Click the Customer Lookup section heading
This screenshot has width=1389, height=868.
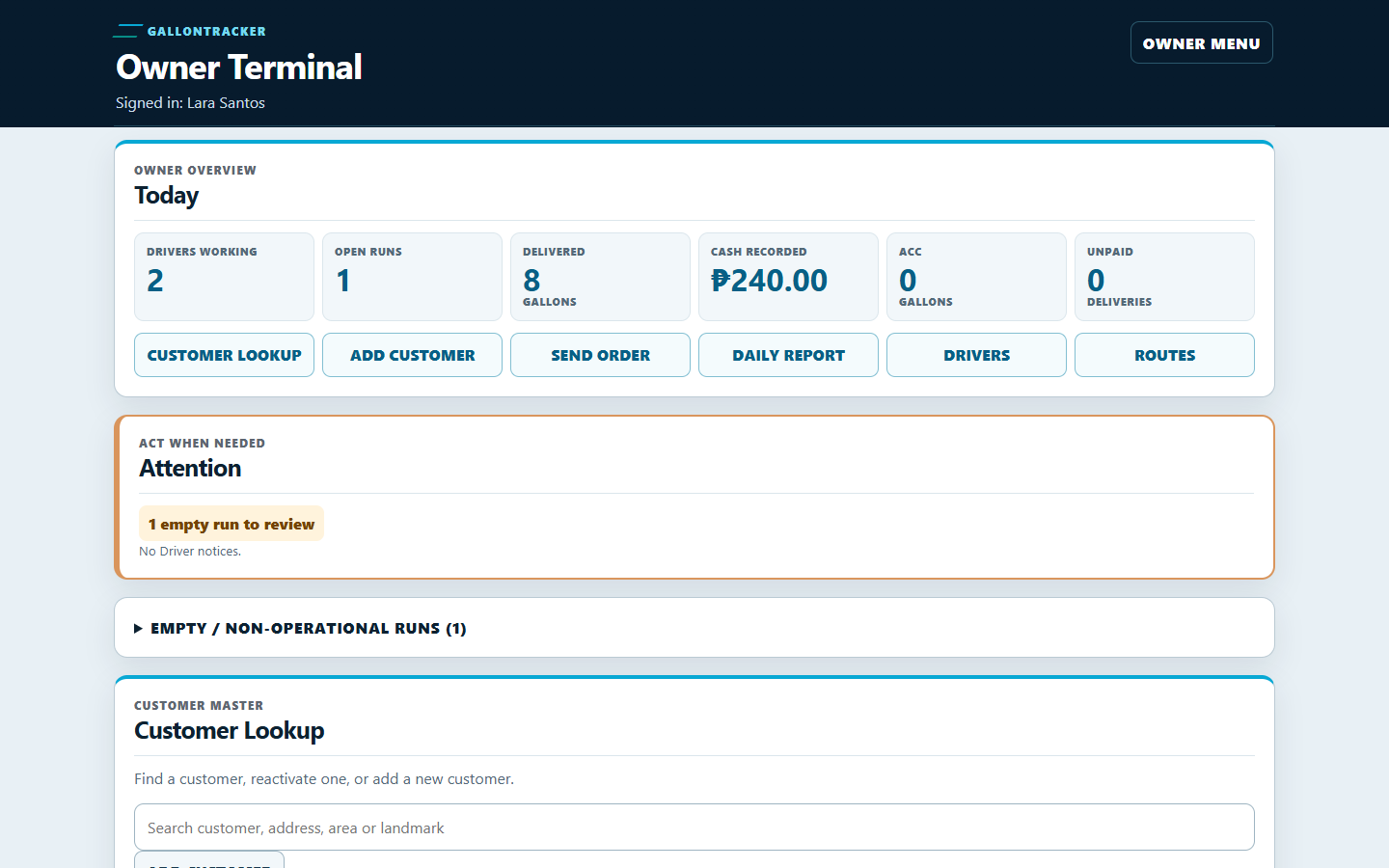(230, 730)
